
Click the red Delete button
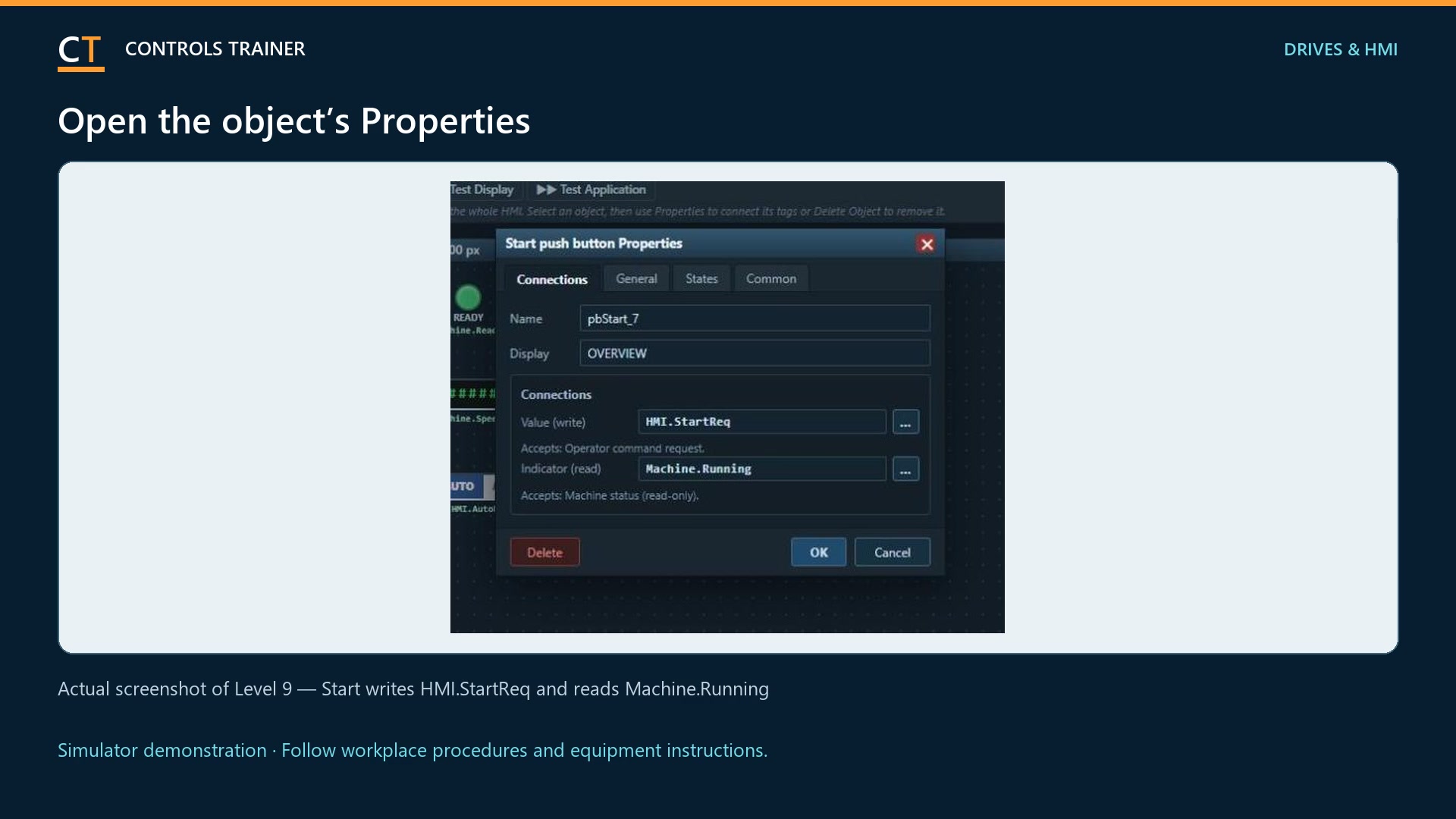[544, 552]
